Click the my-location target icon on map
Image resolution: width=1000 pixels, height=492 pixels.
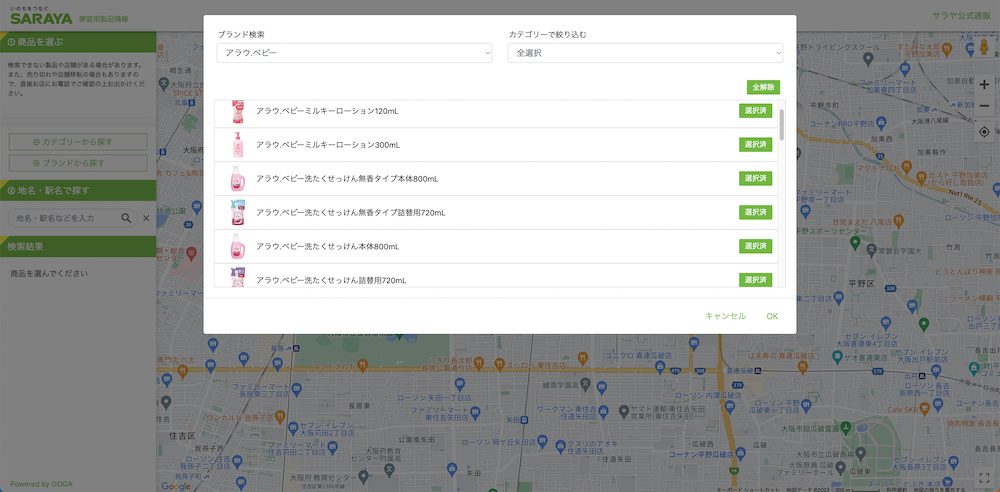pyautogui.click(x=984, y=132)
